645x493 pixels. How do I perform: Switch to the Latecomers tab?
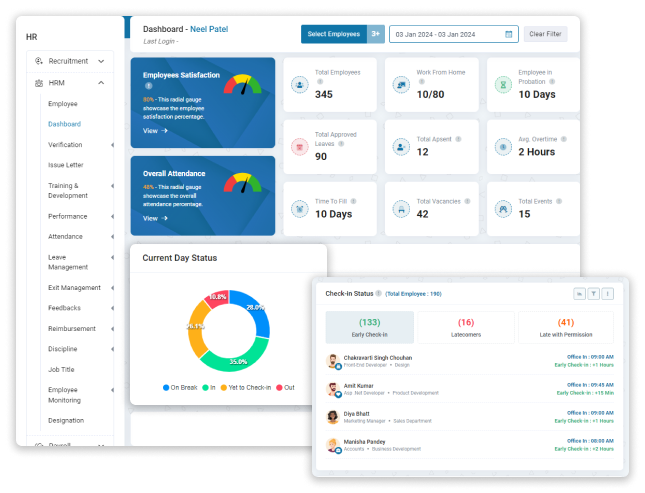(465, 327)
